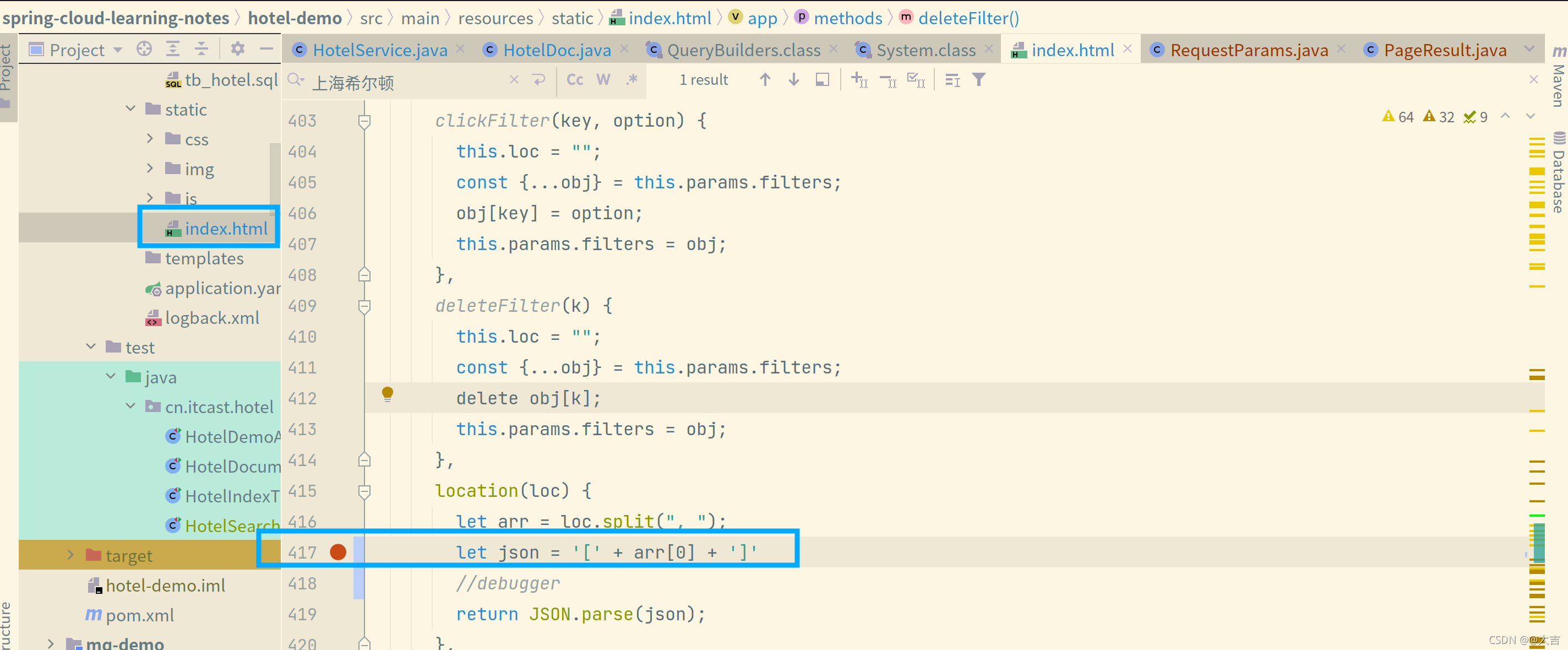Click Unselect Occurrence icon in search bar
This screenshot has width=1568, height=650.
click(x=888, y=80)
